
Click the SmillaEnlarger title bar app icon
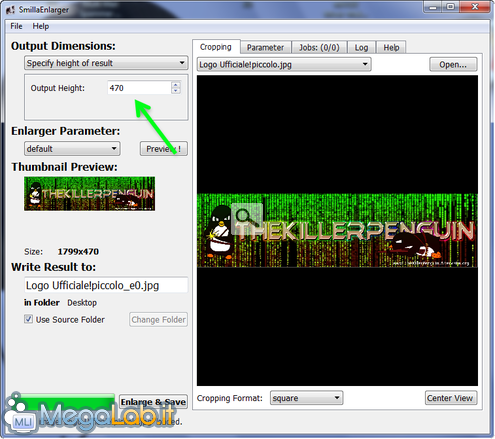coord(10,10)
